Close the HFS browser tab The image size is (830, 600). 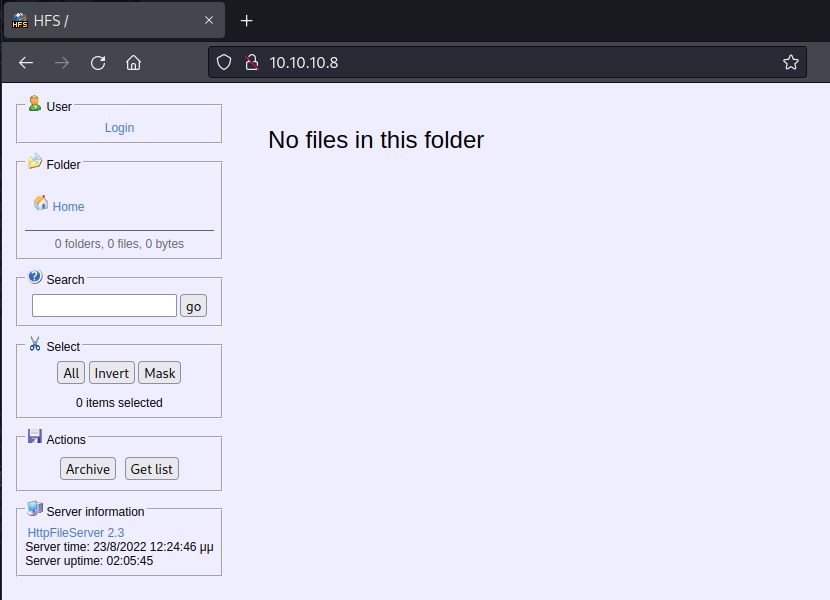coord(209,20)
